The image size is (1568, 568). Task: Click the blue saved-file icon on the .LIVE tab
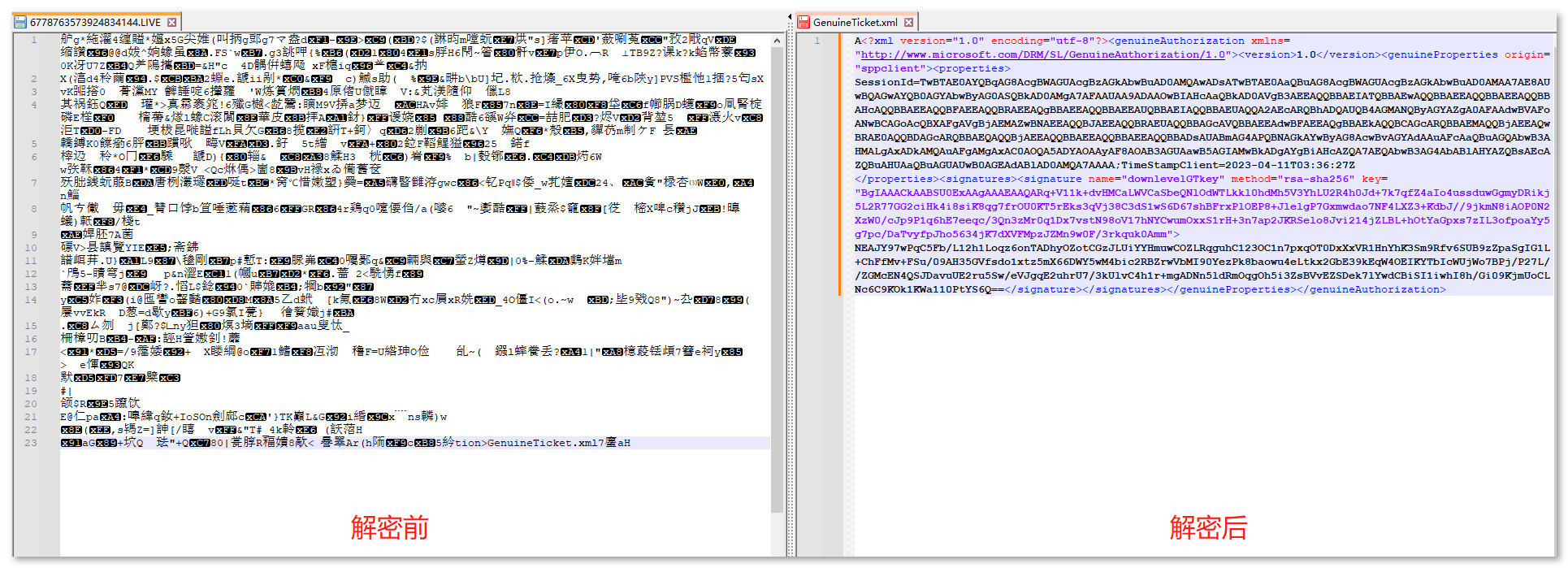pos(21,23)
